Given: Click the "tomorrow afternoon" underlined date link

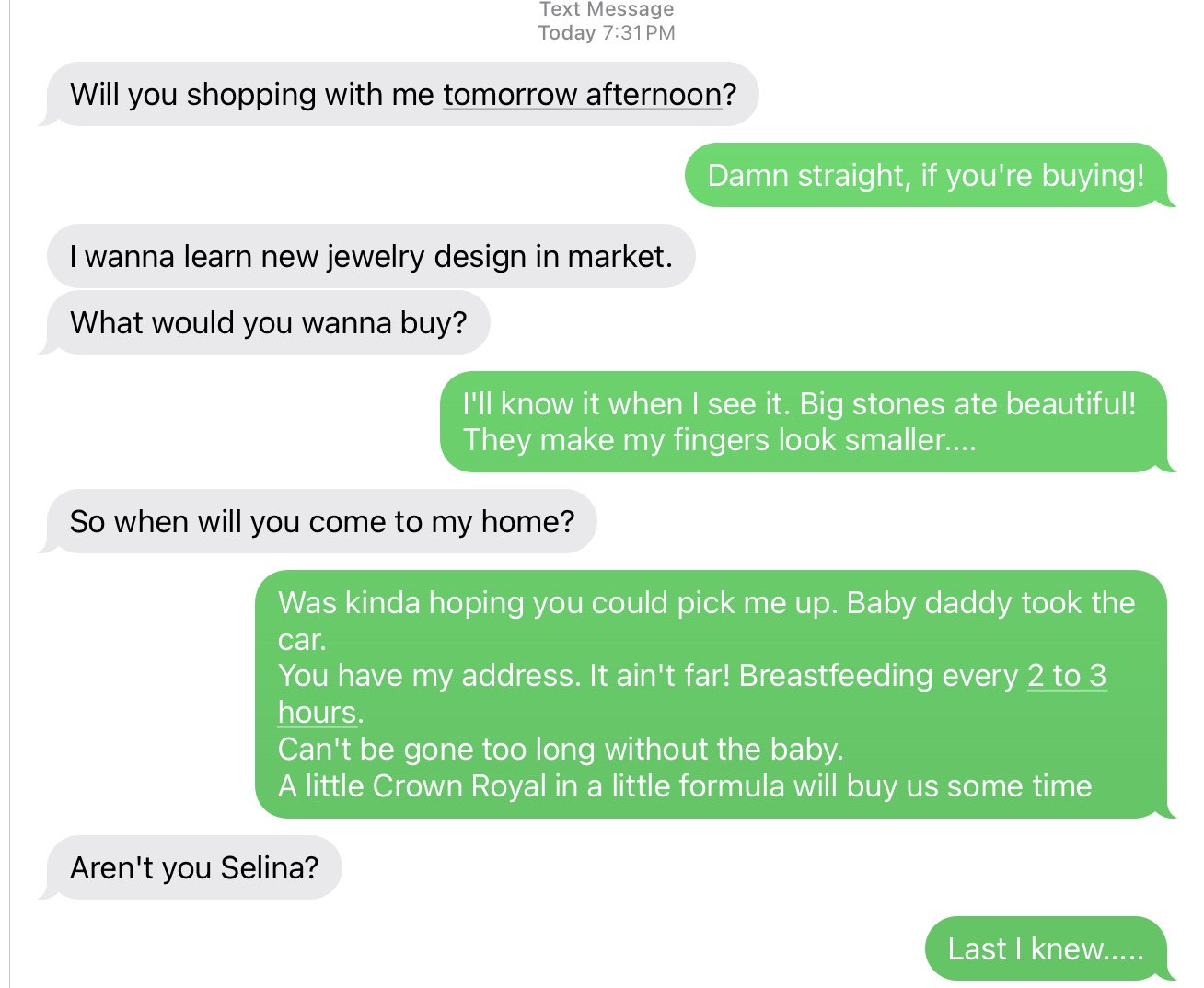Looking at the screenshot, I should 582,95.
